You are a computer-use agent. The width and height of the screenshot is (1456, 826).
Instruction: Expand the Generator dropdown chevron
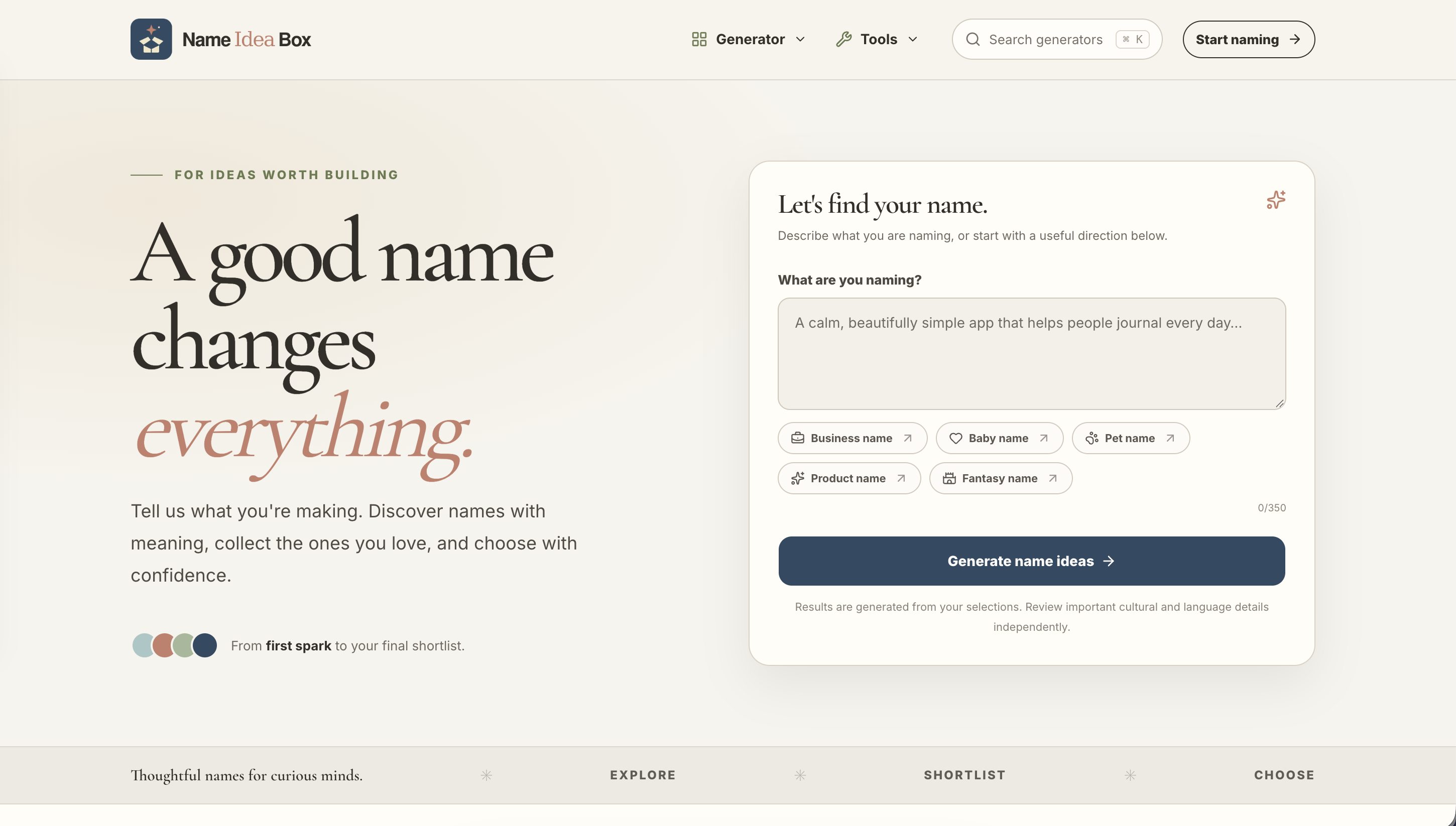801,39
